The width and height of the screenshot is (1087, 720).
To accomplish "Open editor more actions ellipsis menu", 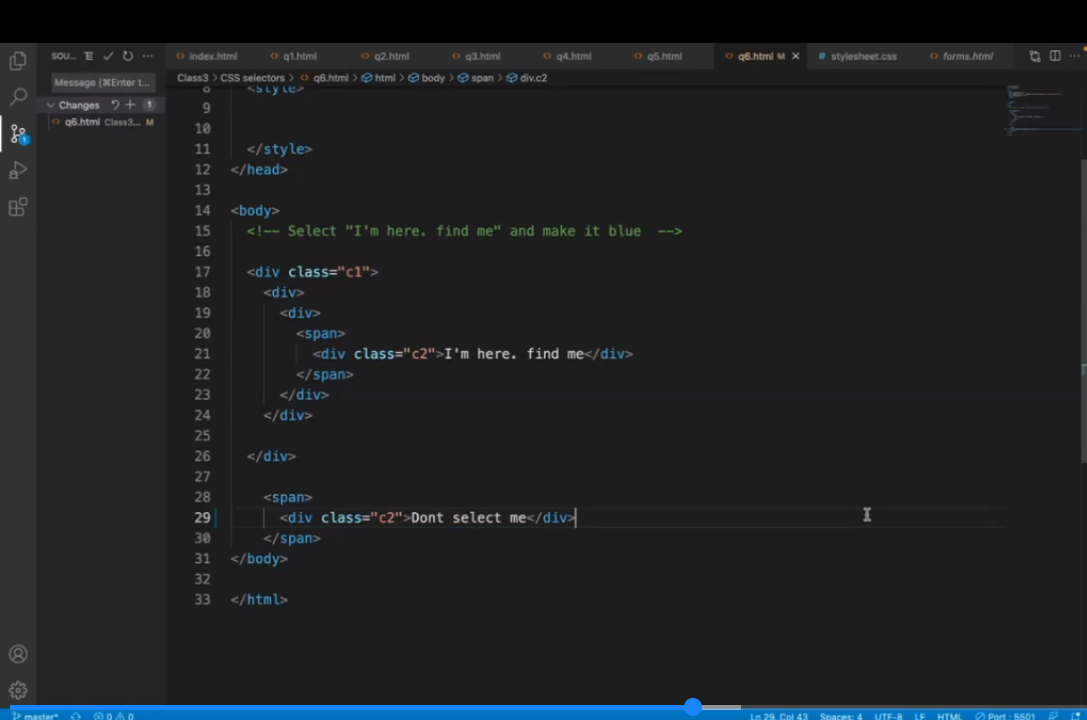I will [x=1074, y=57].
